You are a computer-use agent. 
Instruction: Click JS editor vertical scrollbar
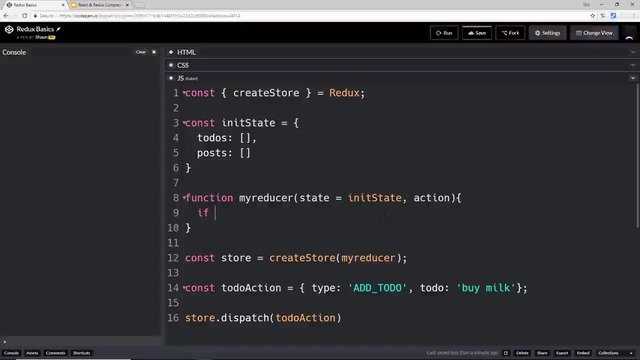tap(637, 155)
